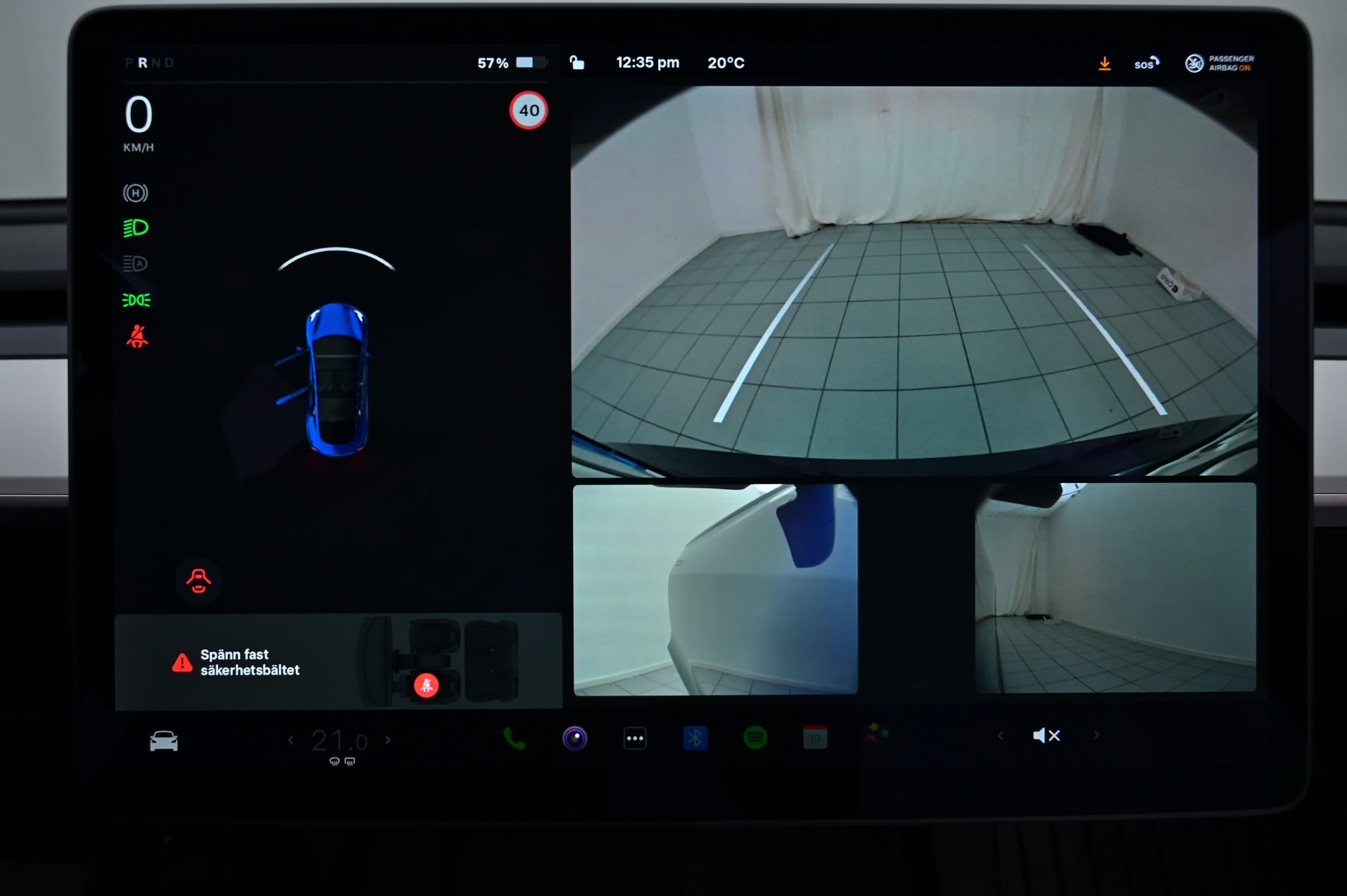Toggle the door lock icon

[x=577, y=62]
